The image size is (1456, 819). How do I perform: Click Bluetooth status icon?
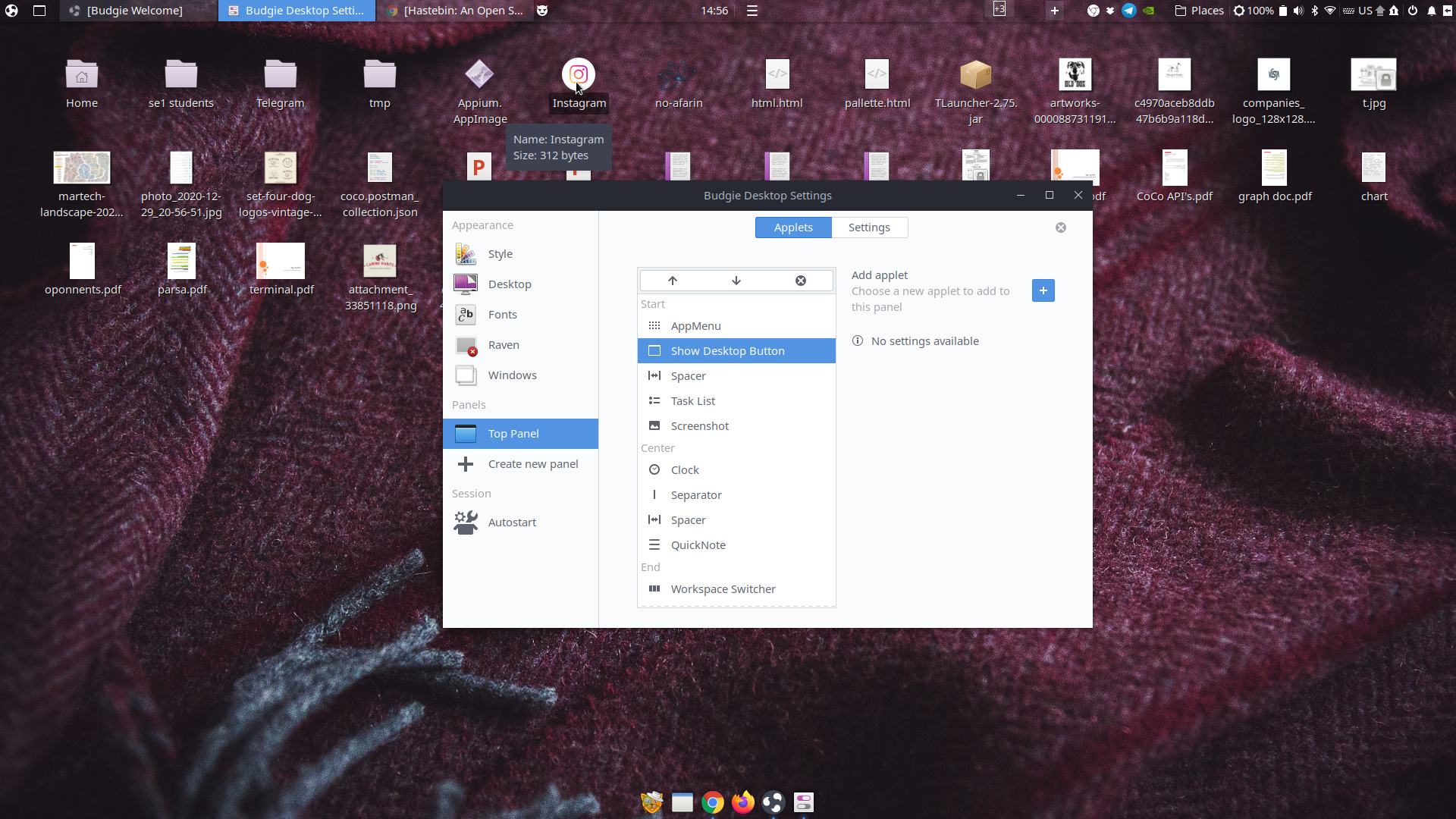[x=1315, y=11]
